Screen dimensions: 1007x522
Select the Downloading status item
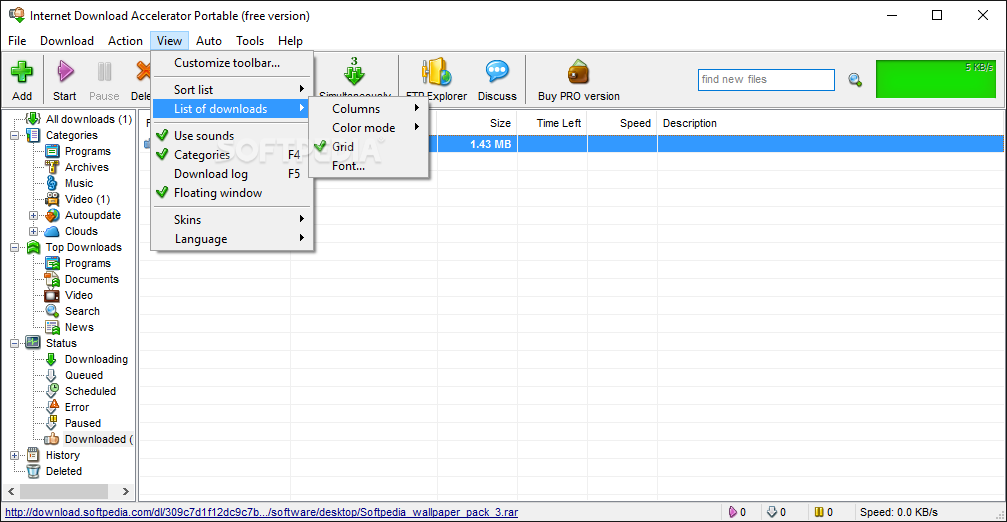tap(96, 360)
